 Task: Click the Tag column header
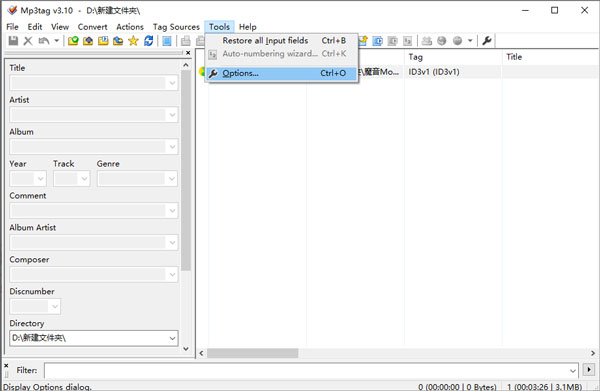pos(453,57)
